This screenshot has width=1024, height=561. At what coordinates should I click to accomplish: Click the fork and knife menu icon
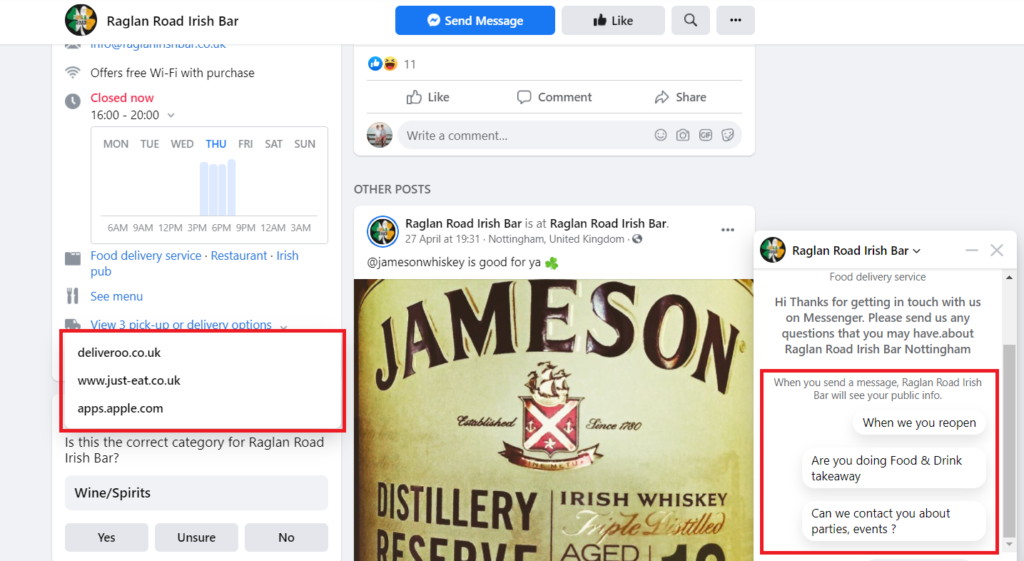tap(72, 296)
